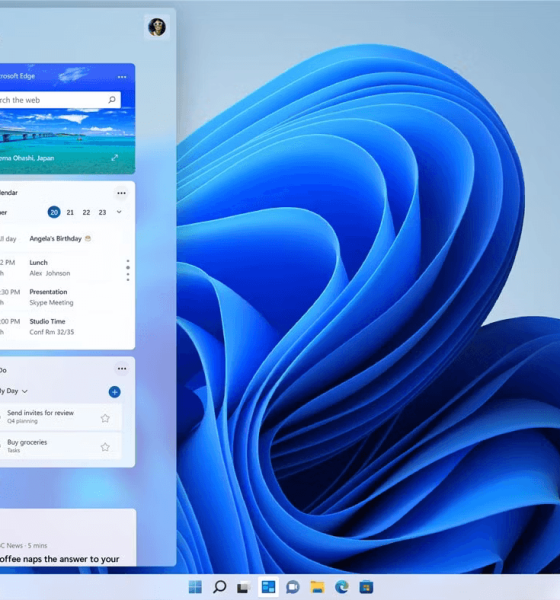560x600 pixels.
Task: Select day 21 in the calendar widget
Action: point(70,212)
